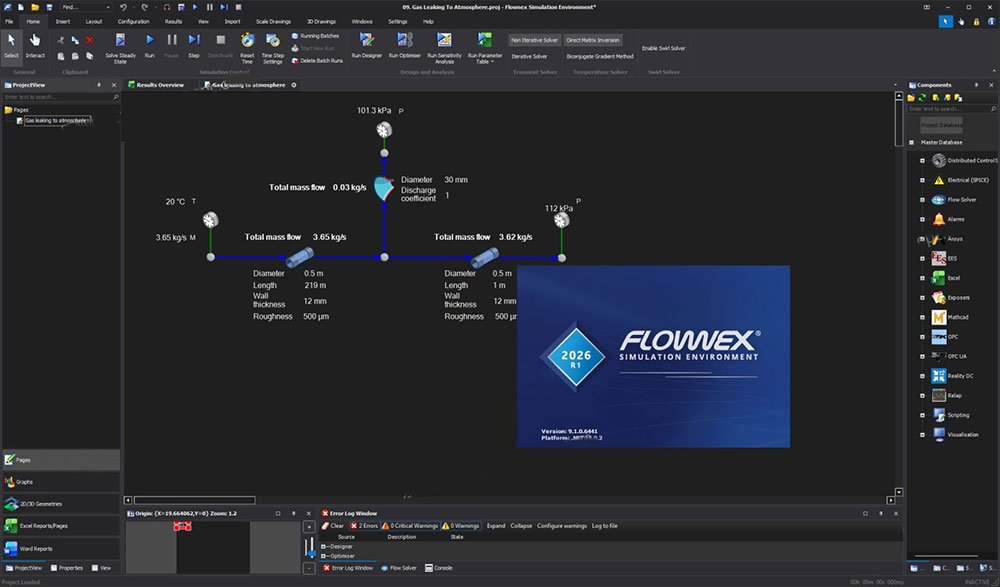This screenshot has height=587, width=1000.
Task: Open the Help ribbon tab
Action: pos(428,22)
